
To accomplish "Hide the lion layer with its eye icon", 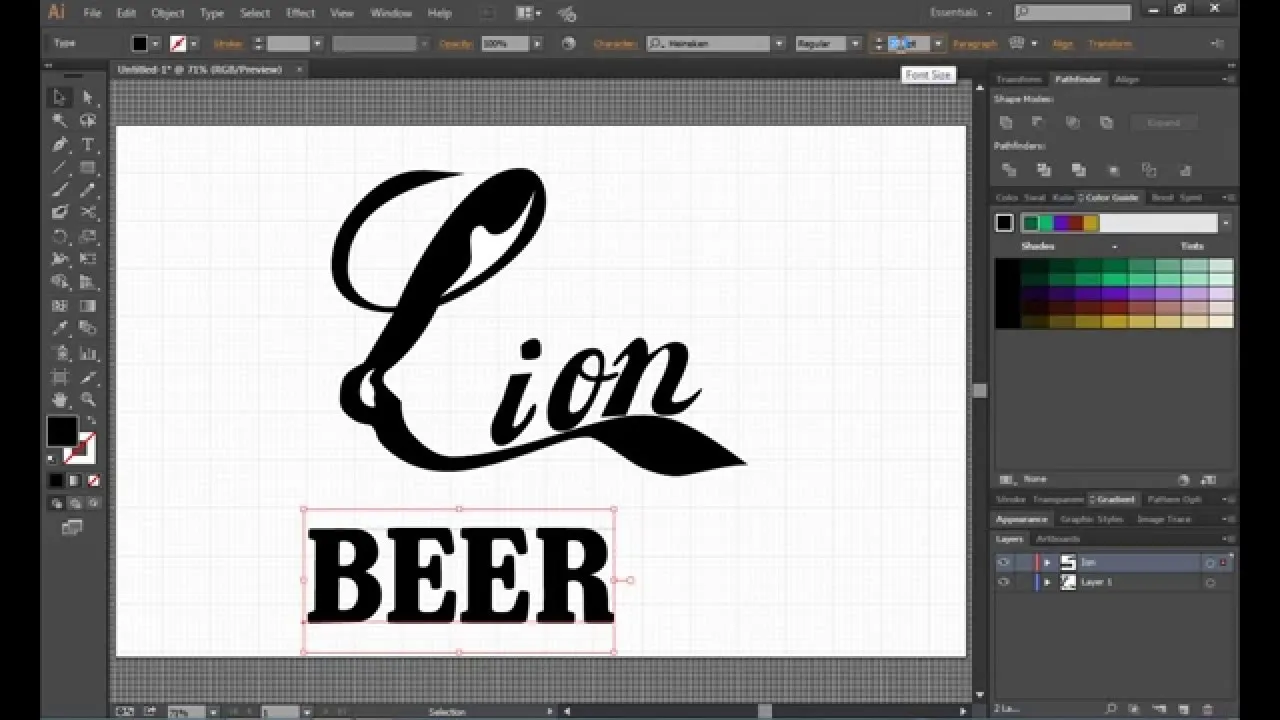I will pos(1004,562).
